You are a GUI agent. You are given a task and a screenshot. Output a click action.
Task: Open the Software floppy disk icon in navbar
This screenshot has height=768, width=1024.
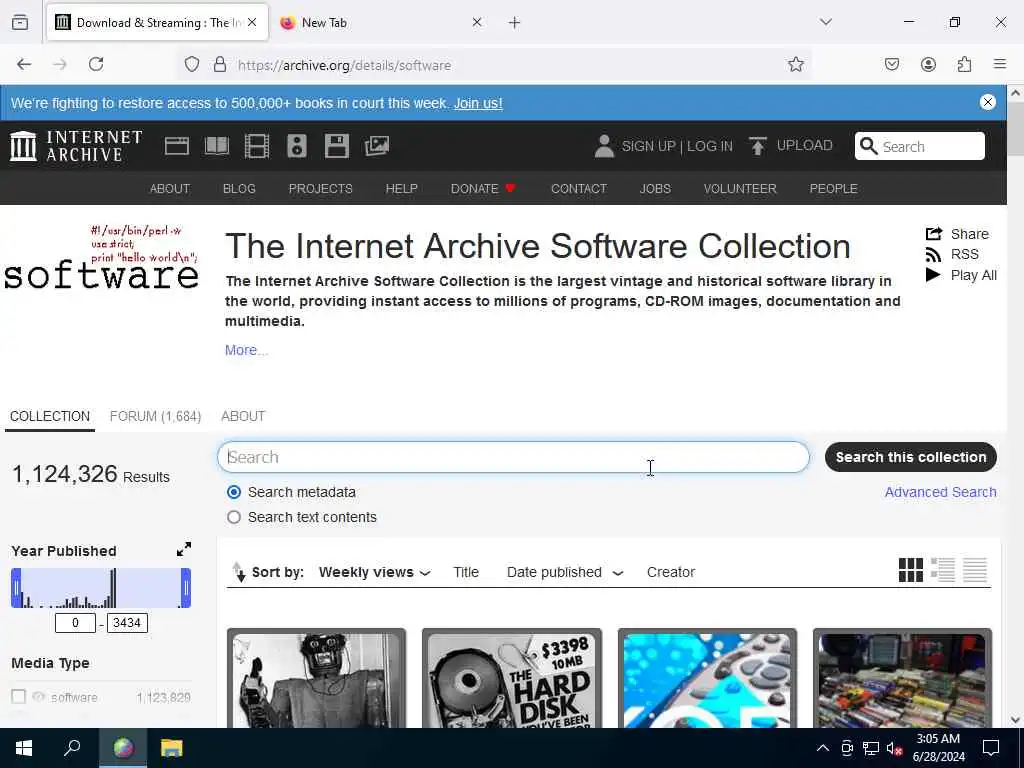tap(337, 146)
